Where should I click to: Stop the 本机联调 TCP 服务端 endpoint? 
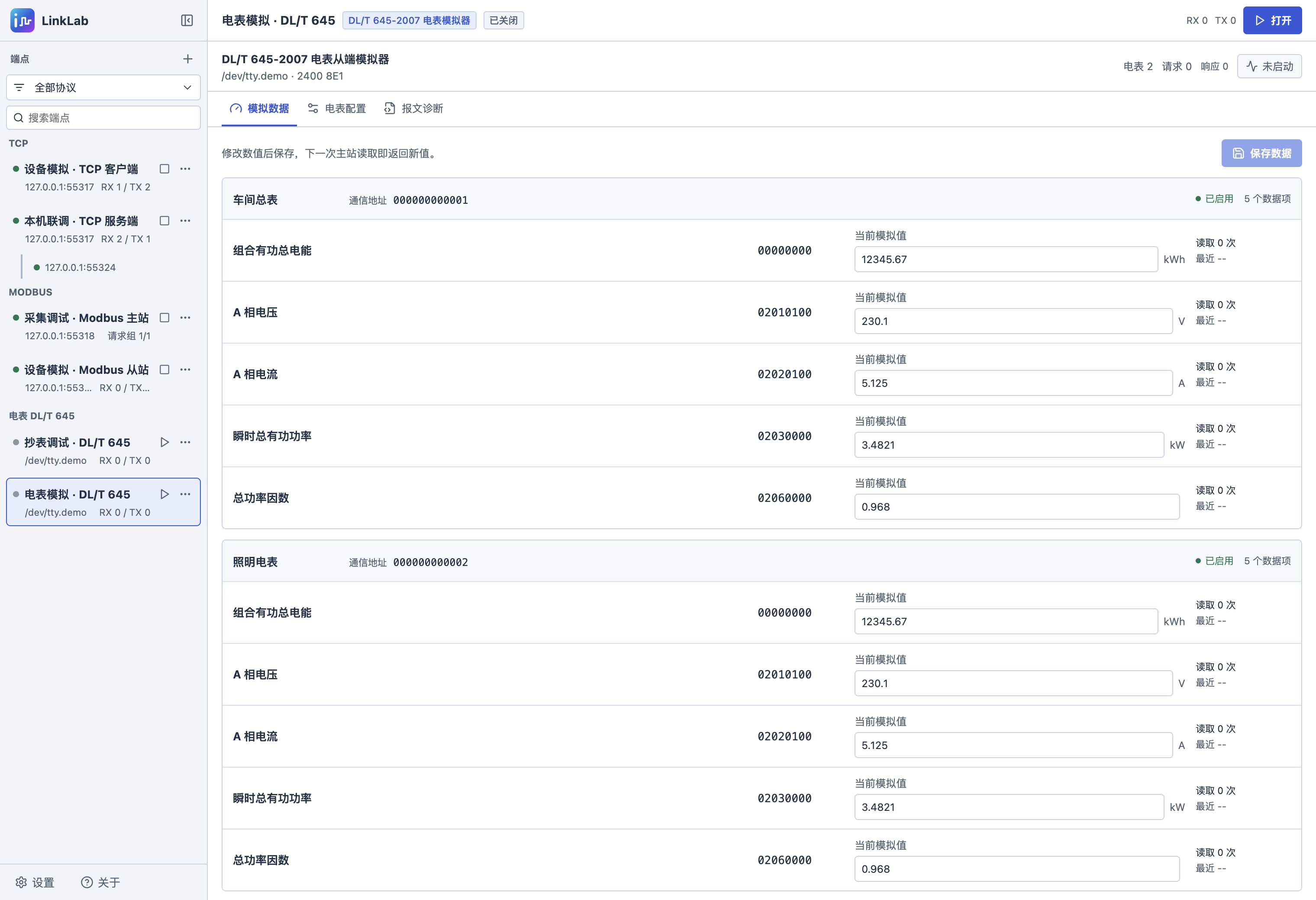point(164,221)
